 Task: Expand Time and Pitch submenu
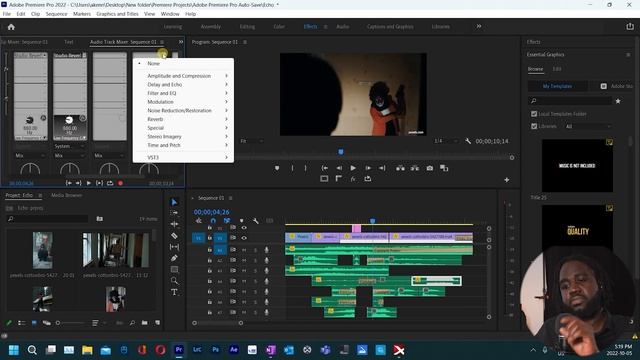coord(183,145)
